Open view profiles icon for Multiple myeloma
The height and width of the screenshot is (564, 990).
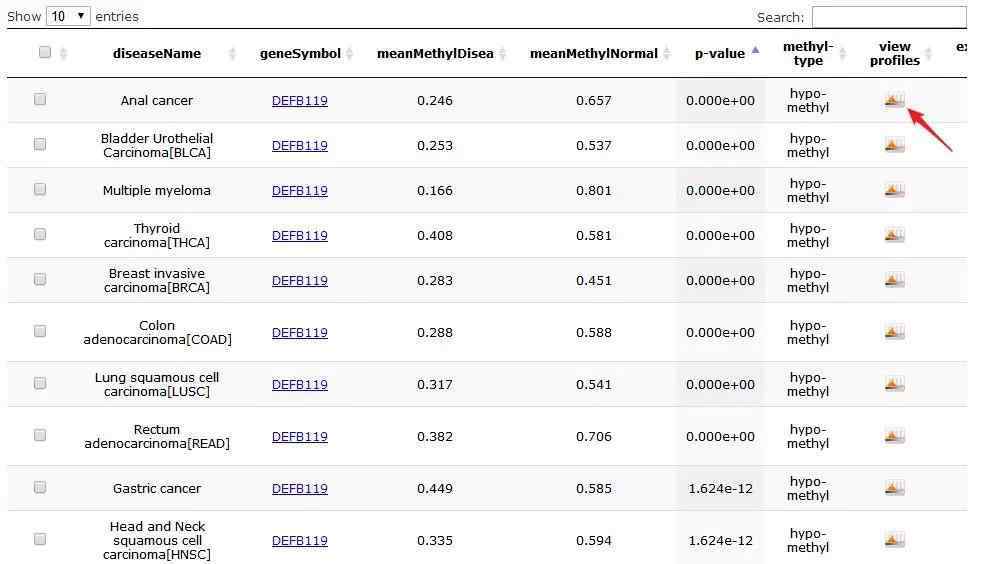pyautogui.click(x=894, y=190)
